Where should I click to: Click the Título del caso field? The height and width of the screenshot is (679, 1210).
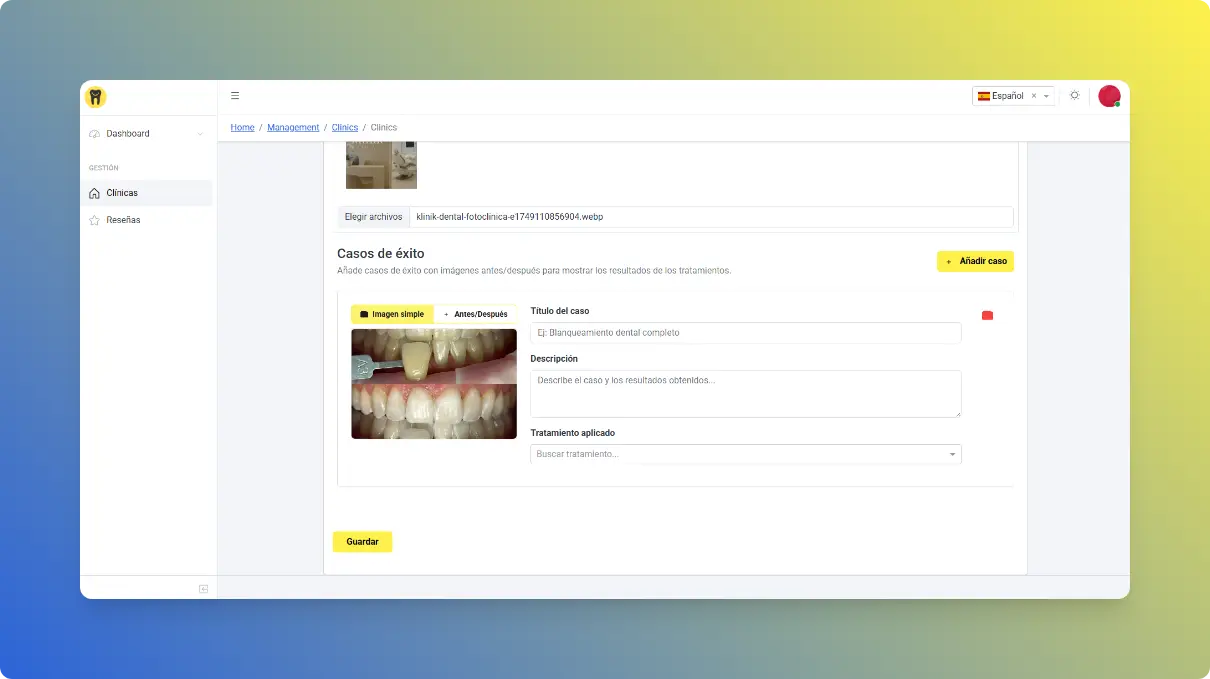tap(745, 333)
